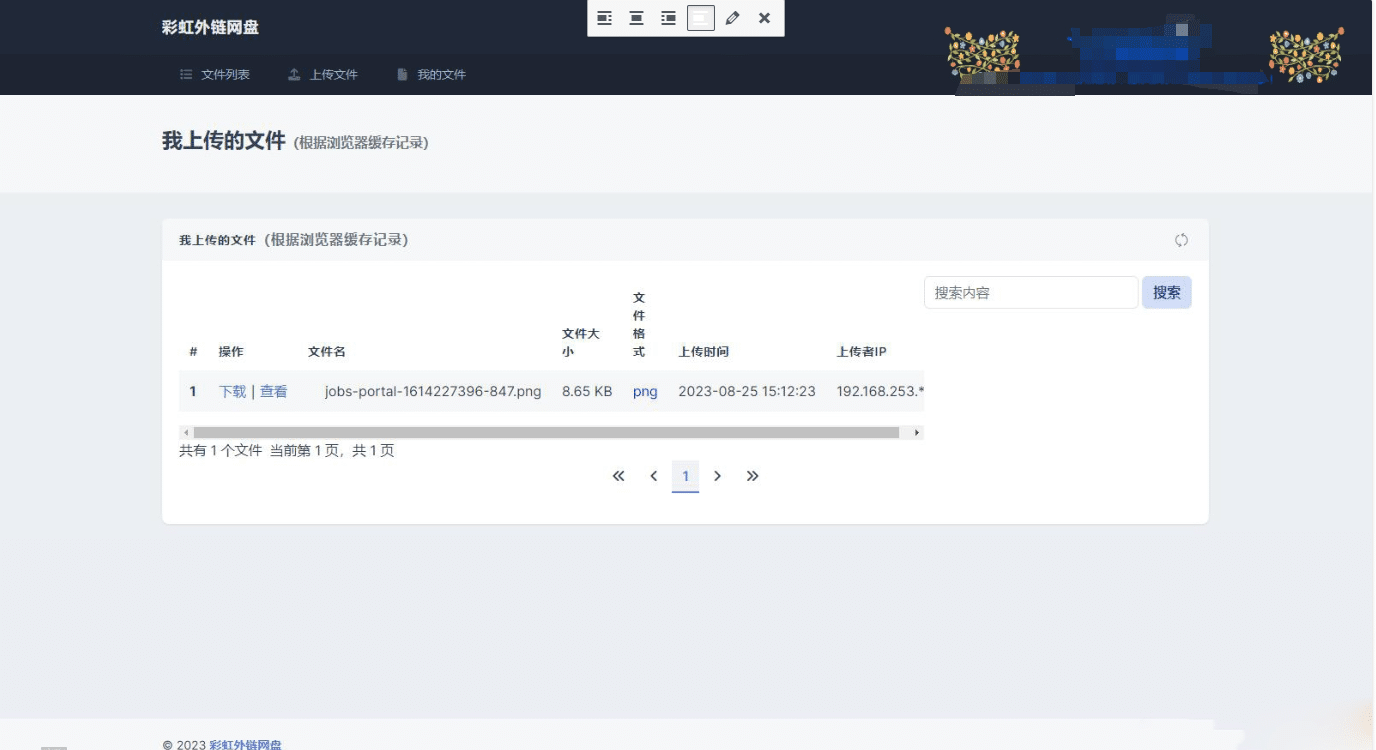Open 我的文件 navigation item
1376x750 pixels.
click(x=431, y=75)
